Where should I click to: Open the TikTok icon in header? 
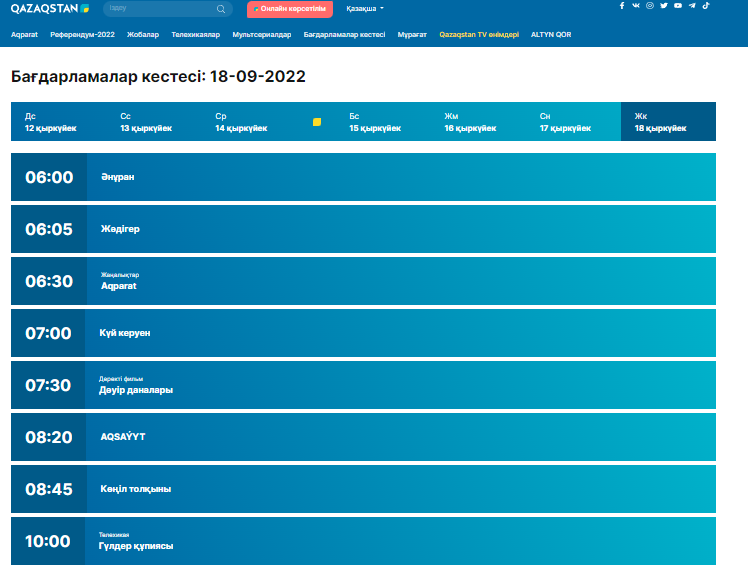(706, 6)
